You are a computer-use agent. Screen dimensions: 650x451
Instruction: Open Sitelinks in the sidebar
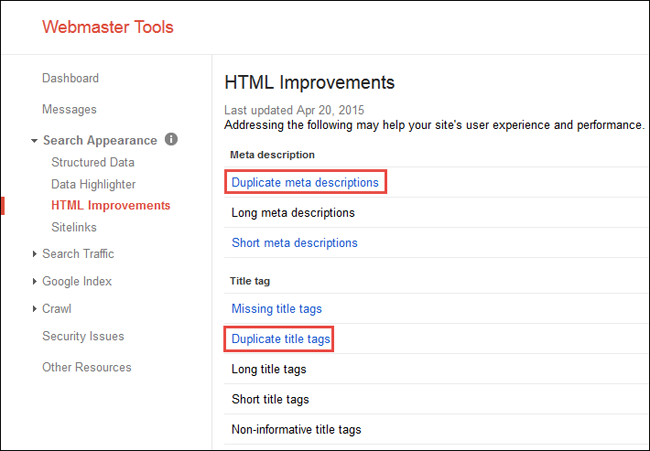pyautogui.click(x=74, y=227)
